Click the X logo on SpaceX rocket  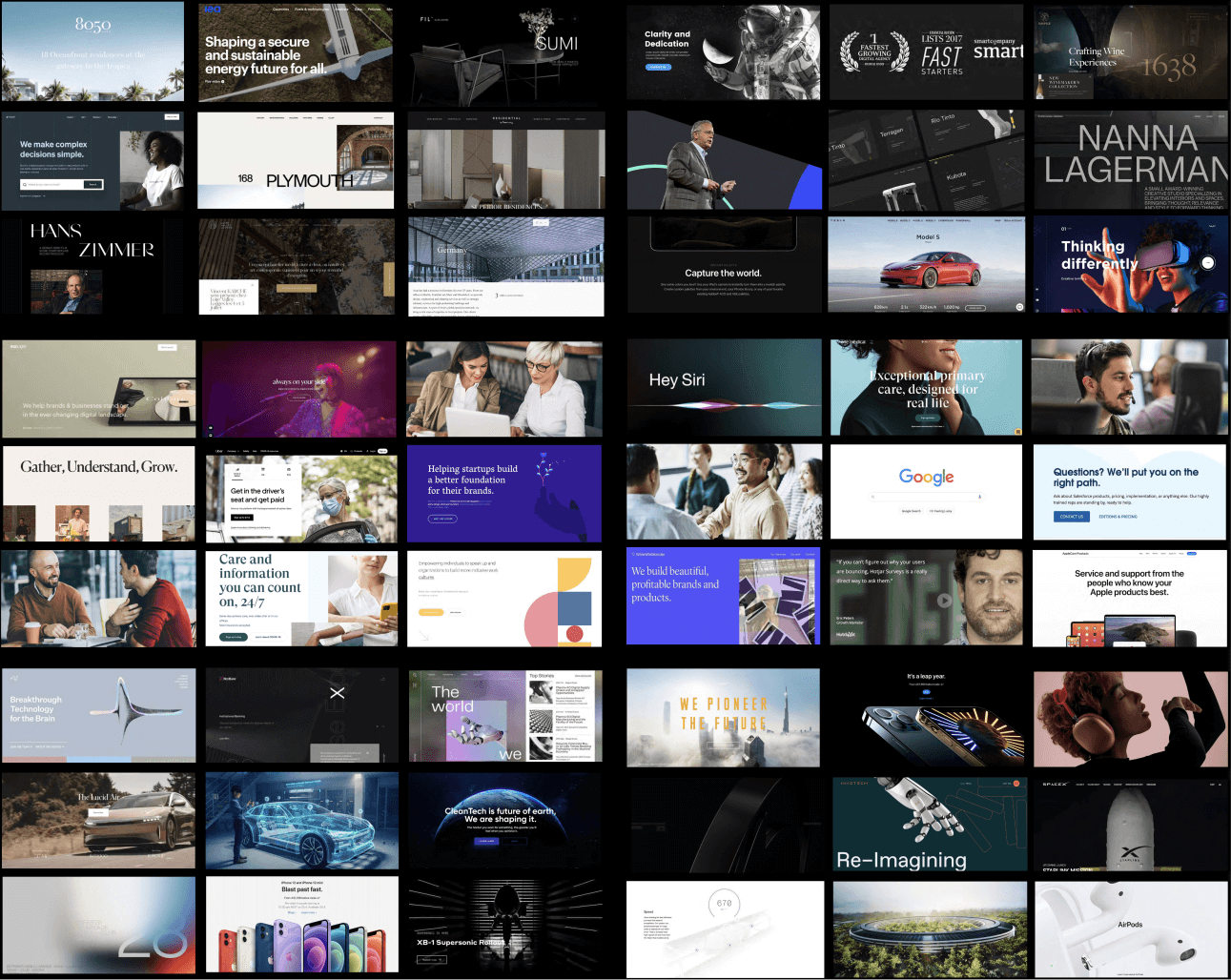(x=1130, y=853)
